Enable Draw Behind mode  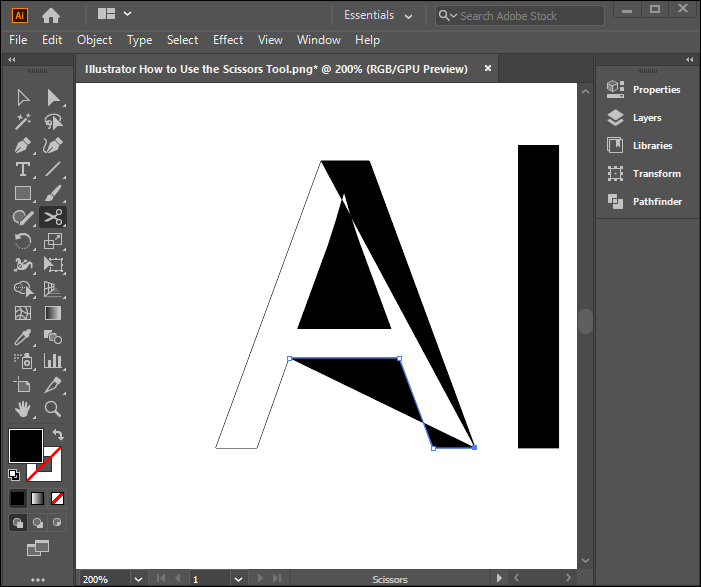[x=38, y=522]
